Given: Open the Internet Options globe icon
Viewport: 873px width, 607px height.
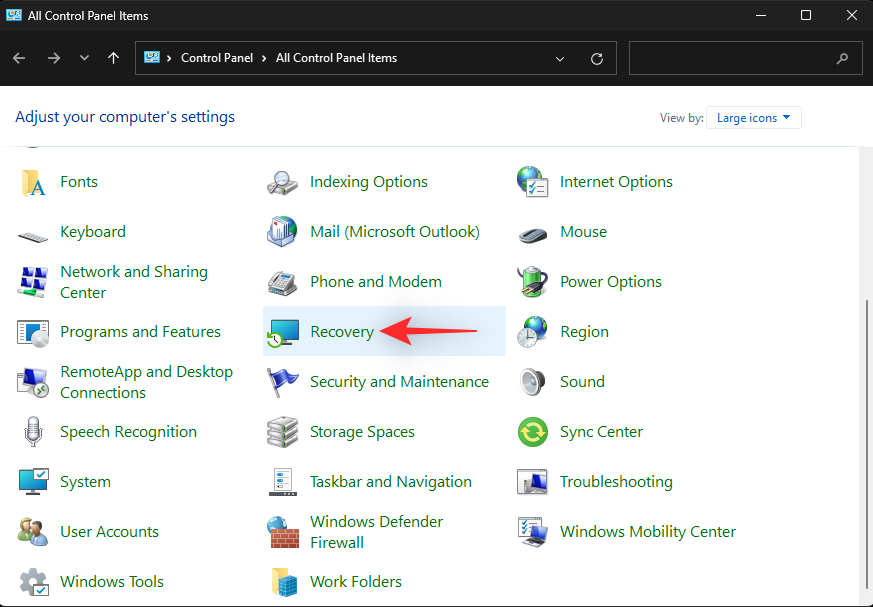Looking at the screenshot, I should tap(532, 182).
